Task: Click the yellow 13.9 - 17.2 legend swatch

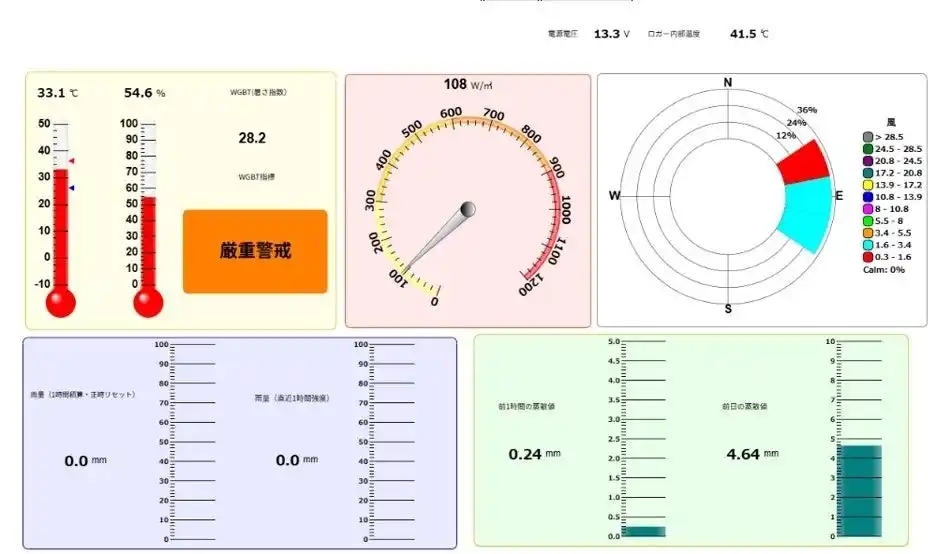Action: coord(868,185)
